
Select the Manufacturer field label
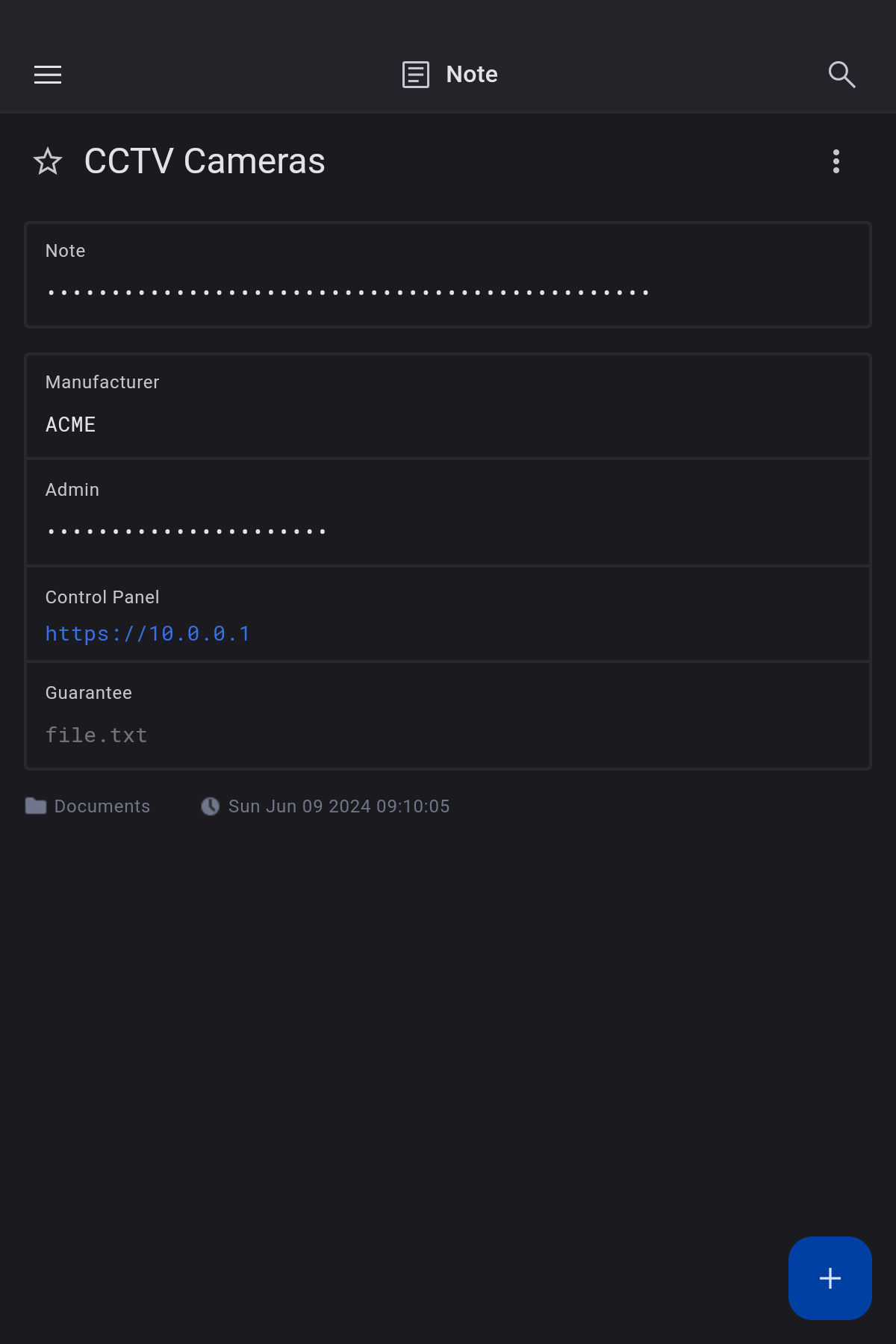[102, 382]
